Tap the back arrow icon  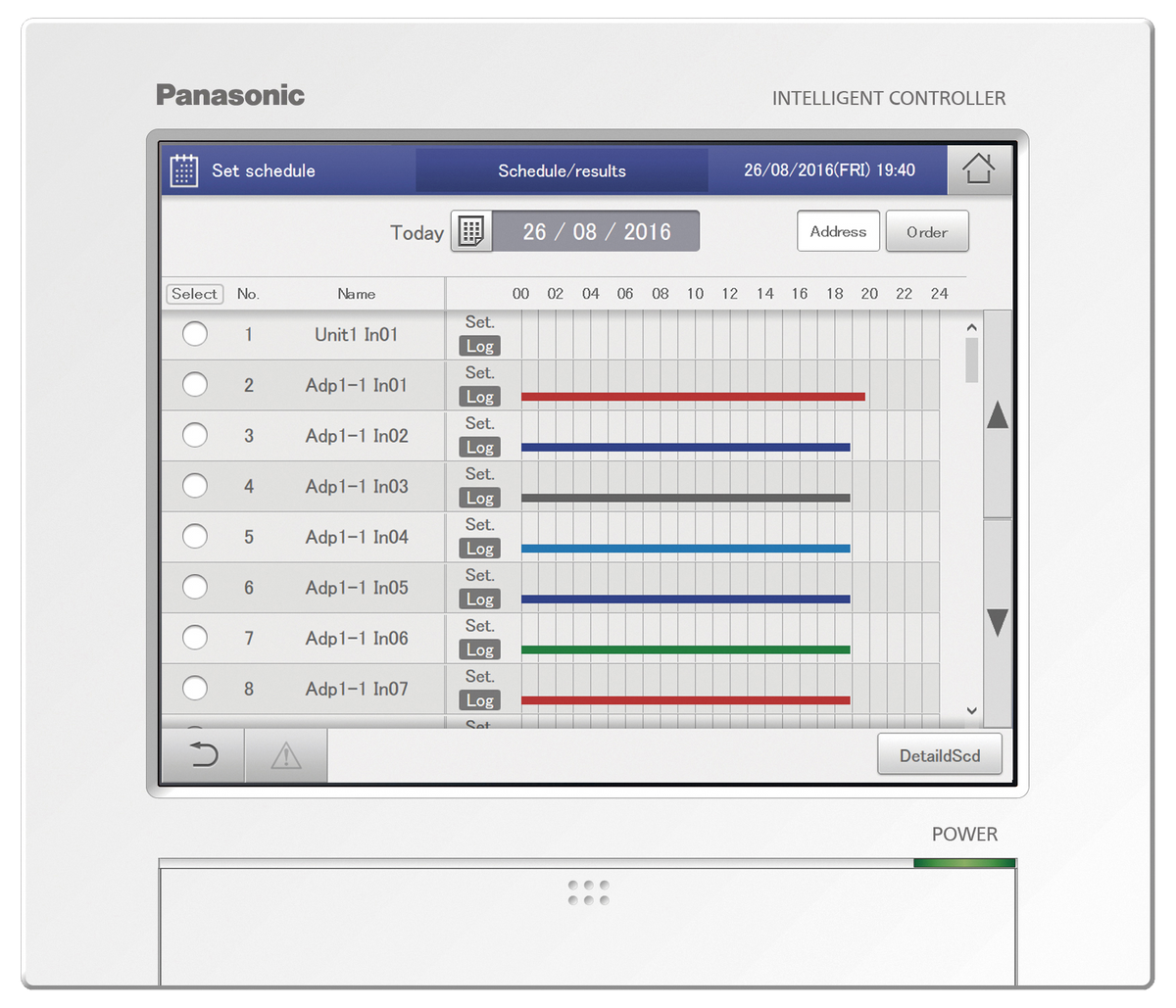click(x=203, y=755)
